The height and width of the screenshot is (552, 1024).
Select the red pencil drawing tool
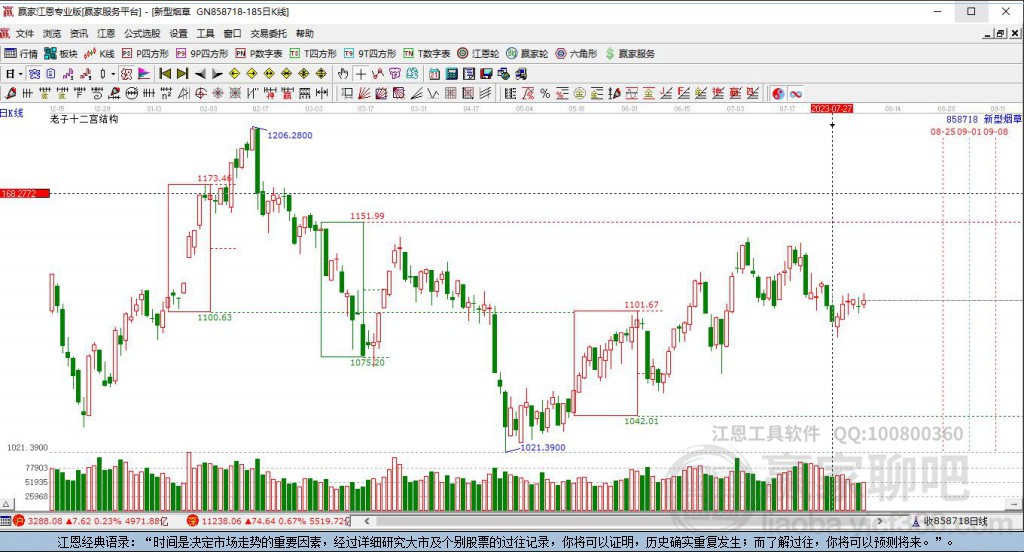tap(10, 93)
